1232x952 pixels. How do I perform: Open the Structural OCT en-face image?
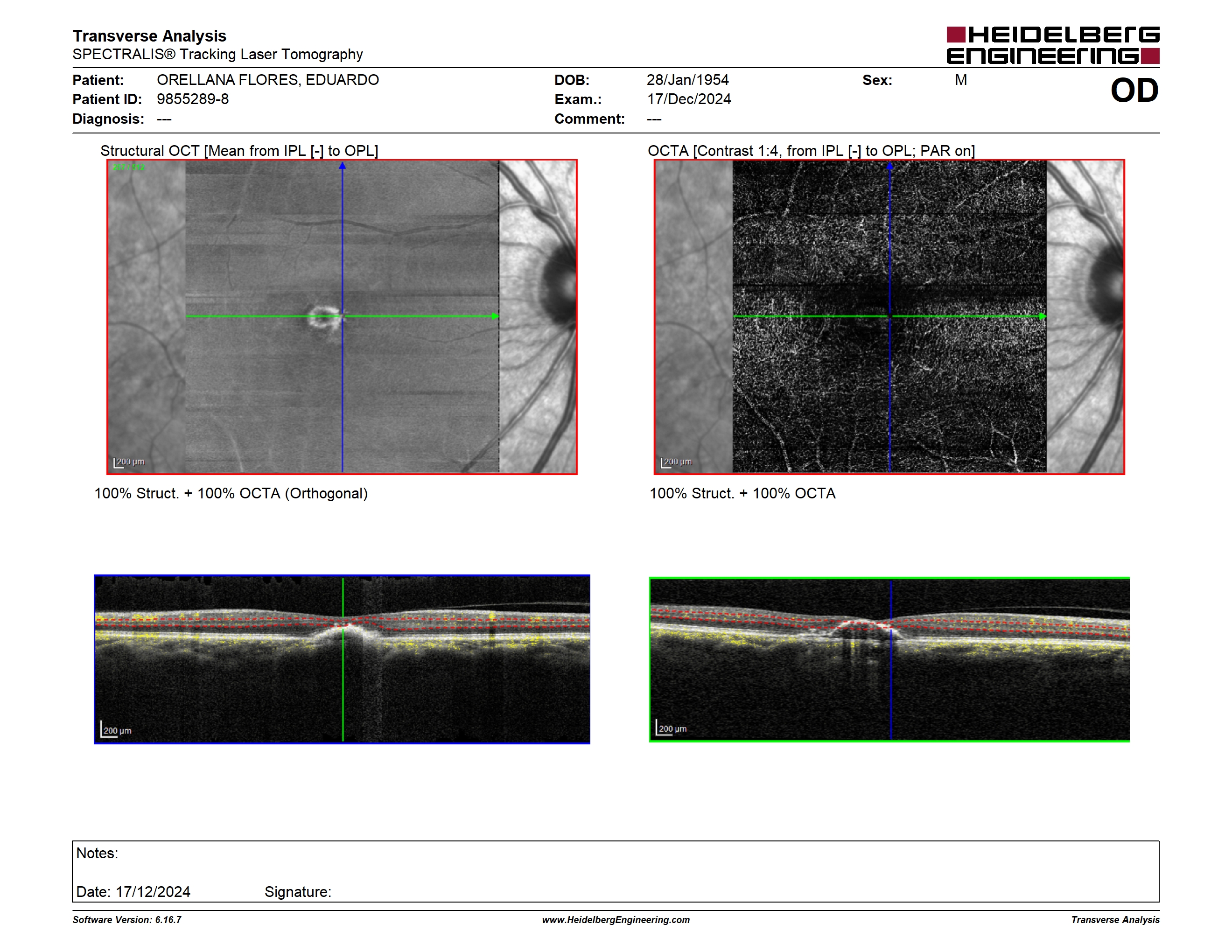[342, 317]
